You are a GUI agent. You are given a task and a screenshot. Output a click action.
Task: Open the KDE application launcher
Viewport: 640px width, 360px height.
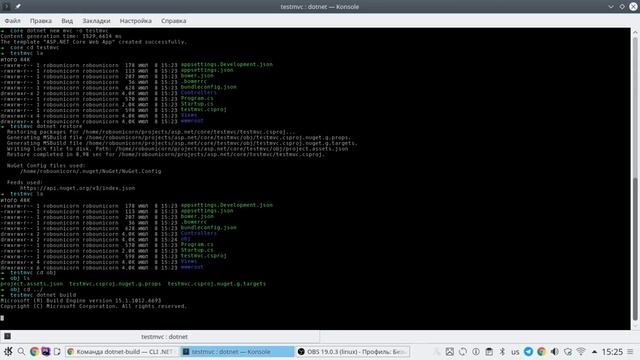click(8, 351)
